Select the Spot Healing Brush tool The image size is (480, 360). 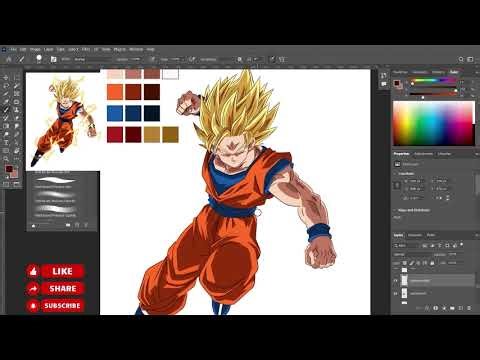[x=16, y=102]
